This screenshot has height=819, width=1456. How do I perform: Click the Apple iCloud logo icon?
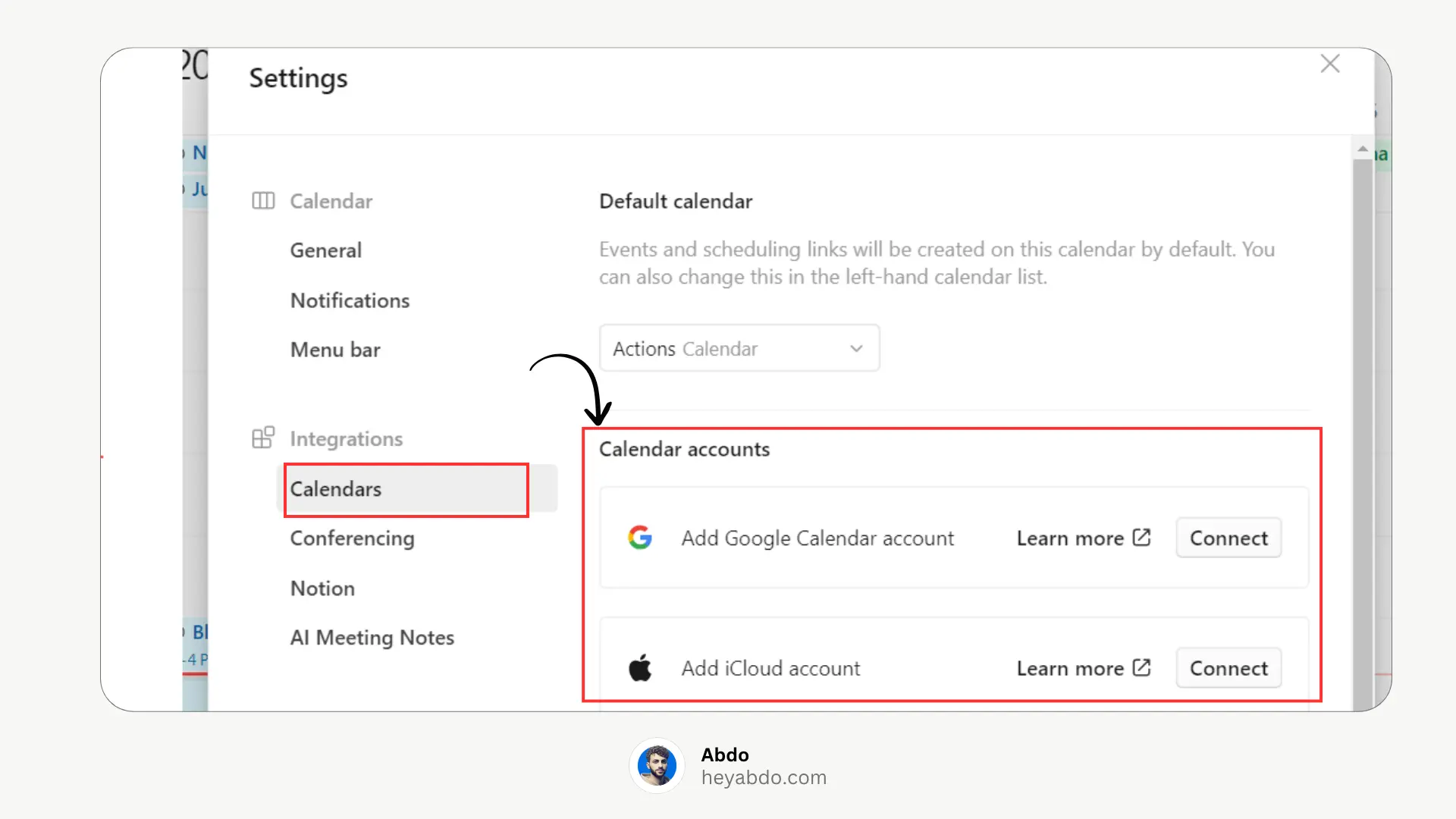click(640, 667)
